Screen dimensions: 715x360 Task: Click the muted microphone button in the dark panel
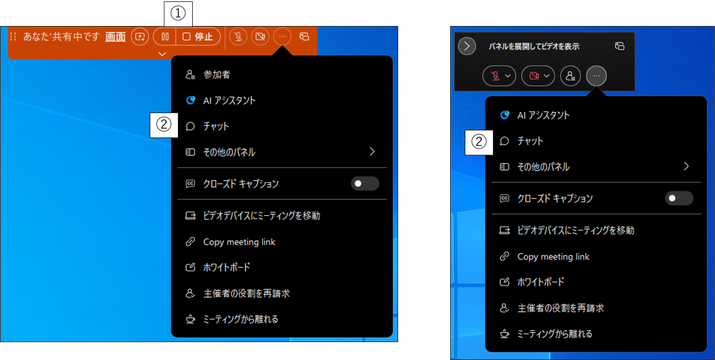(x=494, y=76)
